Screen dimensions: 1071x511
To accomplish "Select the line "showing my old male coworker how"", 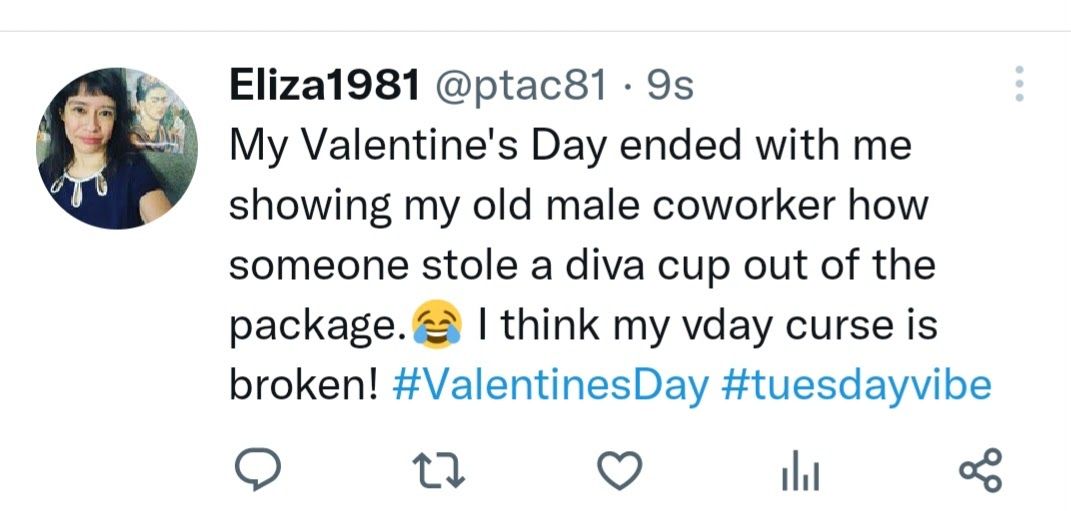I will tap(580, 207).
